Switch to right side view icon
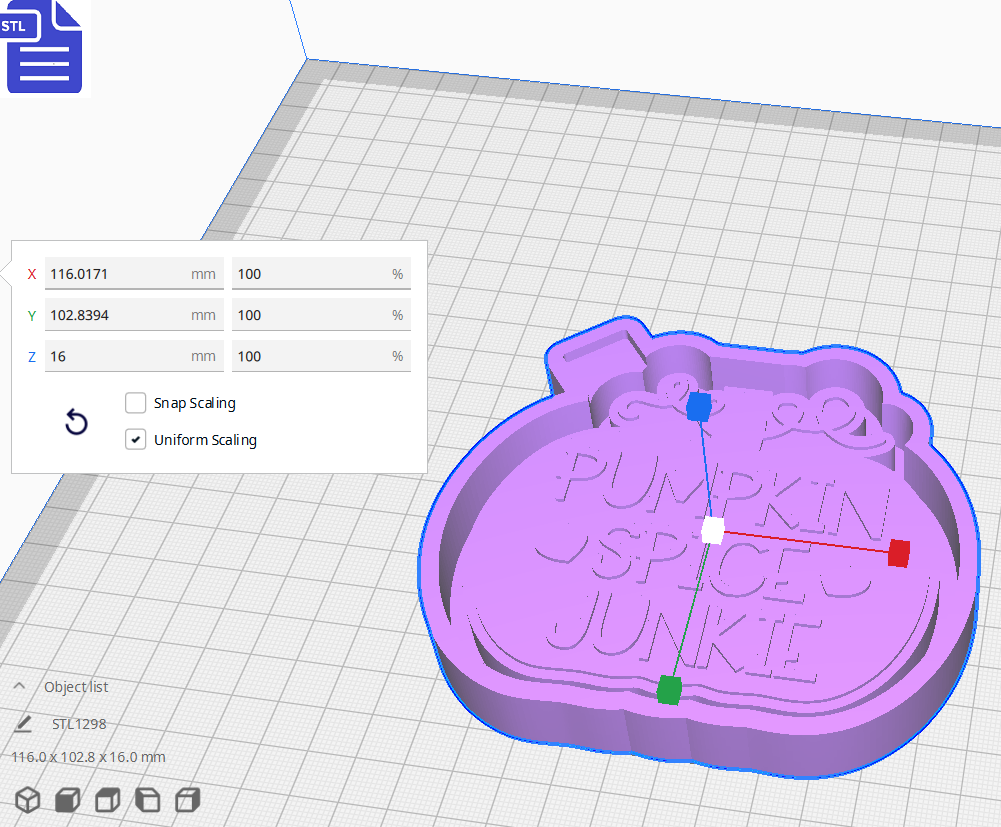Screen dimensions: 1001x827 187,800
